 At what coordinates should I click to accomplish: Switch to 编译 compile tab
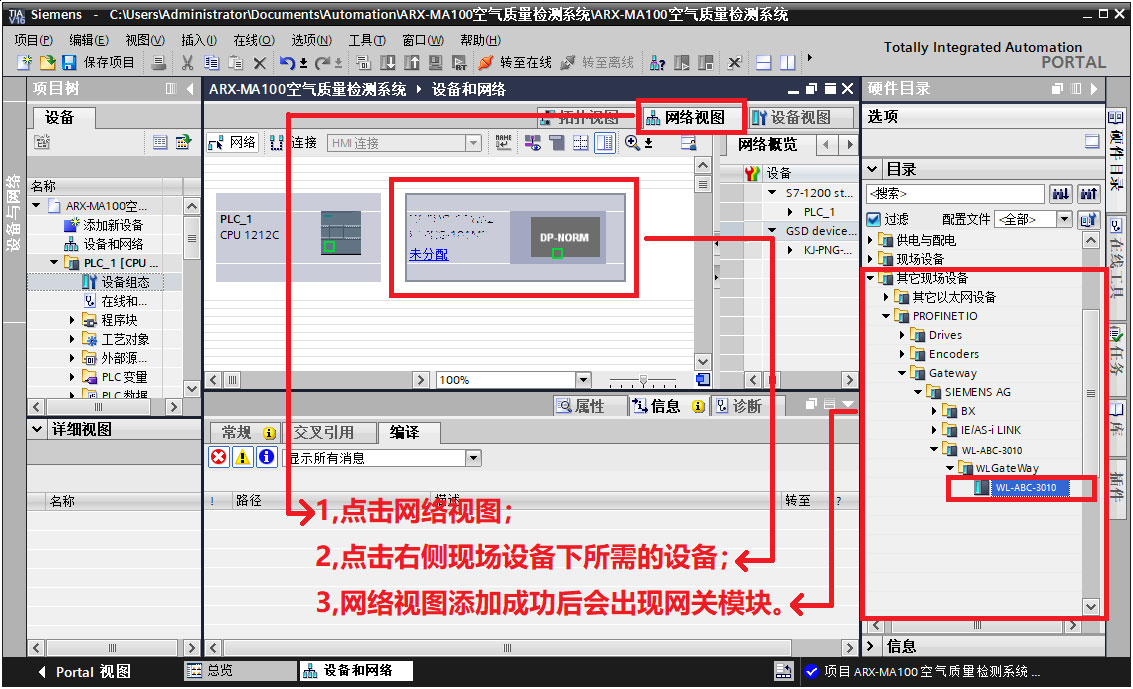[408, 432]
